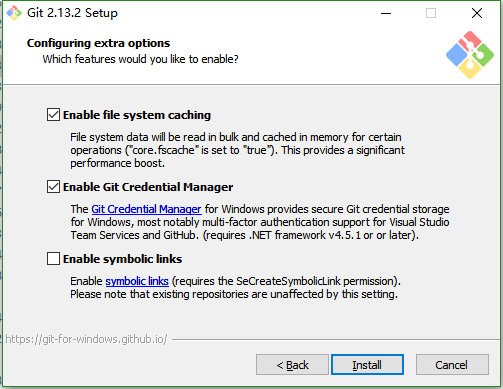Start installation with the Install button
This screenshot has height=389, width=503.
coord(367,365)
